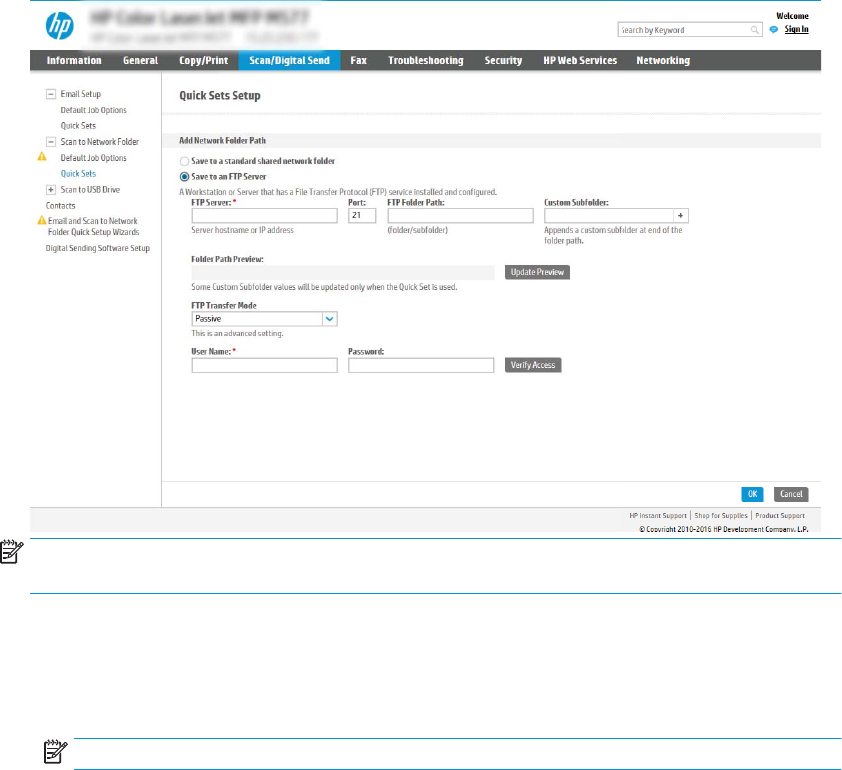The height and width of the screenshot is (770, 842).
Task: Expand the Scan to USB Drive section
Action: click(50, 189)
